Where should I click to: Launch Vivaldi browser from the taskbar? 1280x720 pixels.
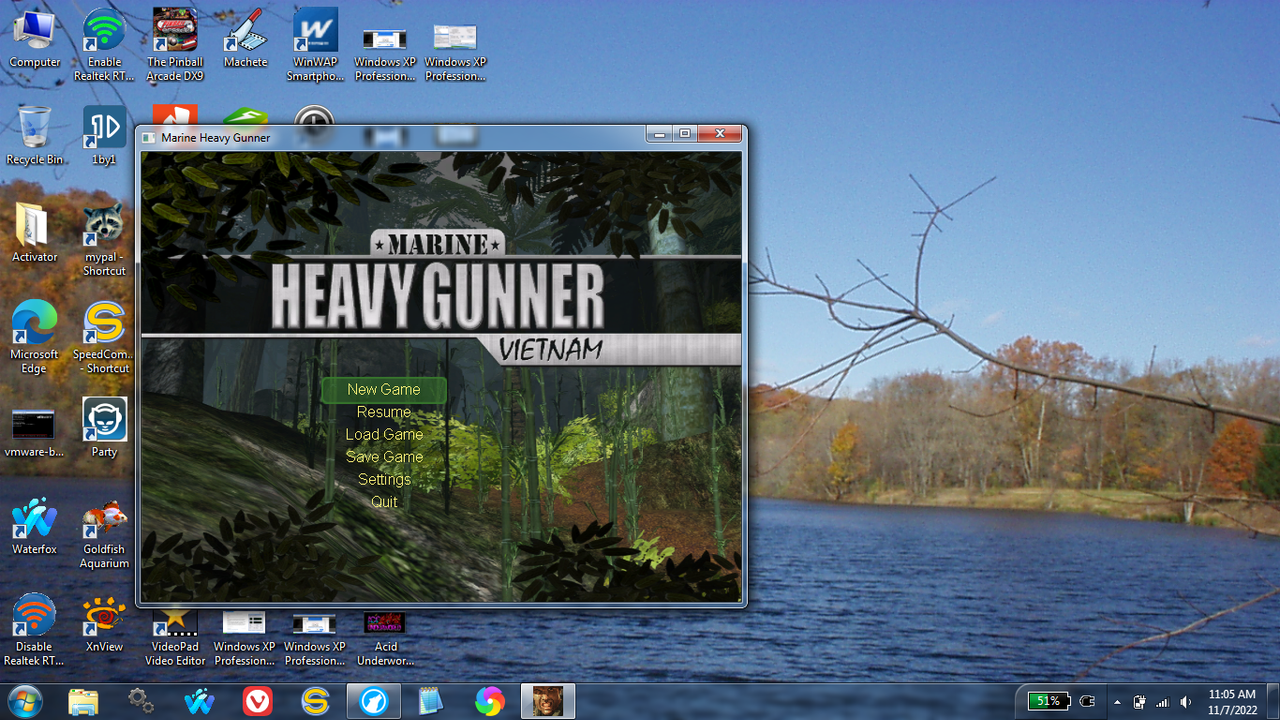[x=257, y=701]
